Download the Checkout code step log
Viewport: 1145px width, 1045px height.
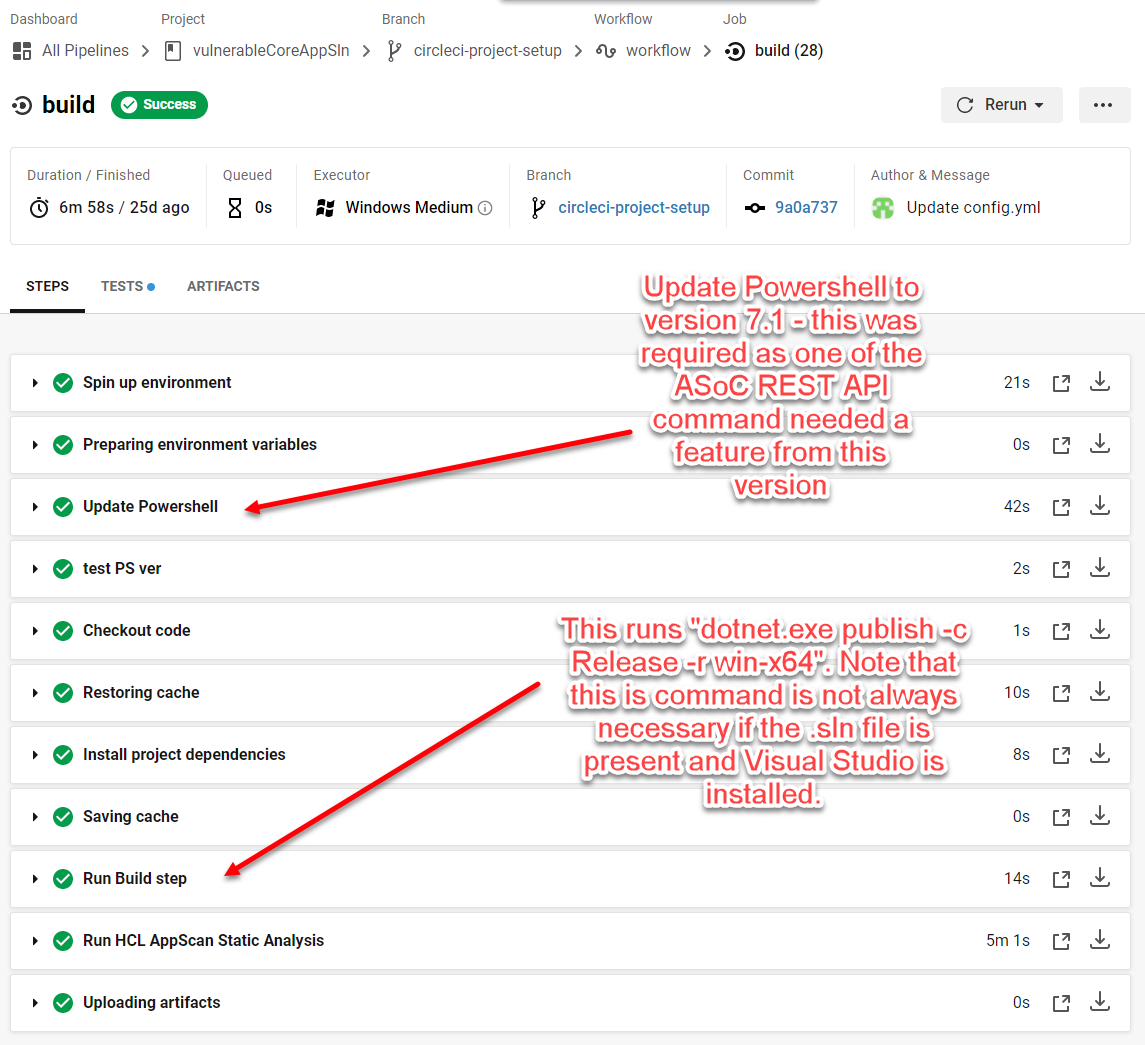click(1100, 630)
